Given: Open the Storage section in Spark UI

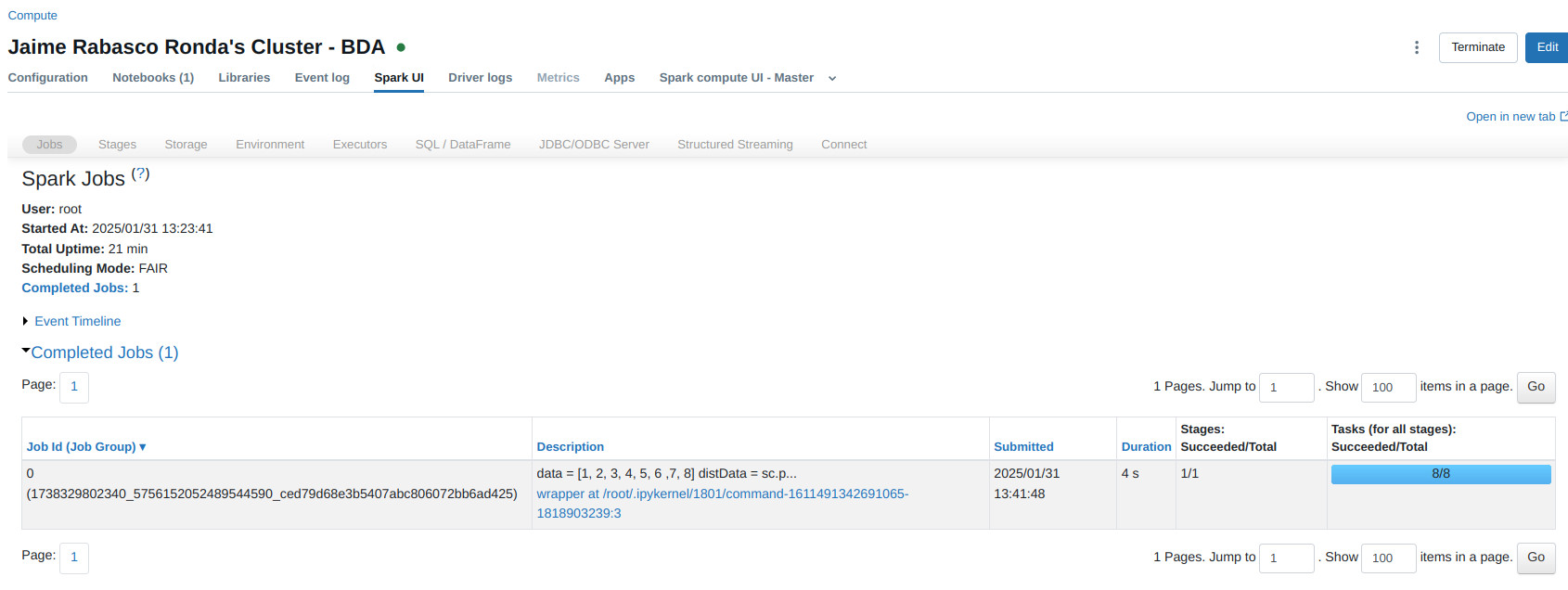Looking at the screenshot, I should point(186,145).
